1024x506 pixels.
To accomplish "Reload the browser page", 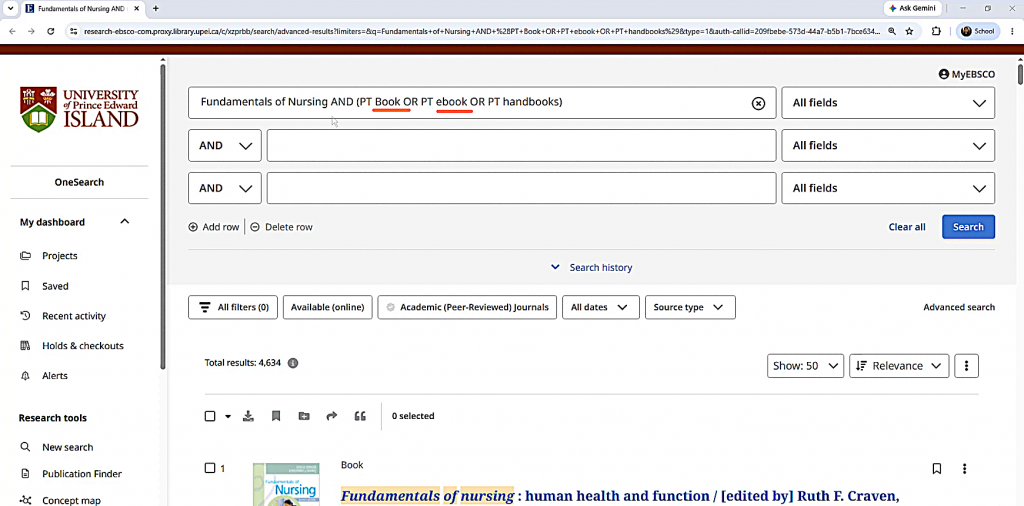I will click(x=50, y=31).
